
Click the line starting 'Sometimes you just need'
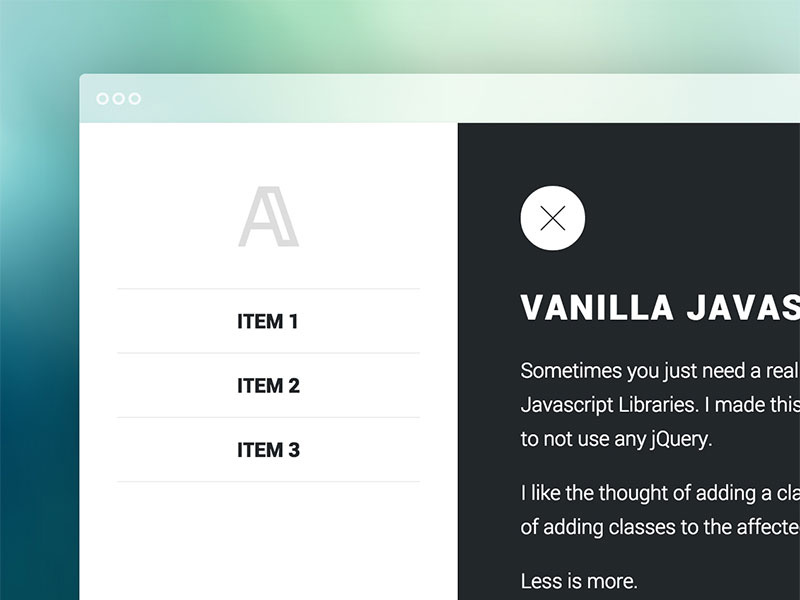[660, 371]
